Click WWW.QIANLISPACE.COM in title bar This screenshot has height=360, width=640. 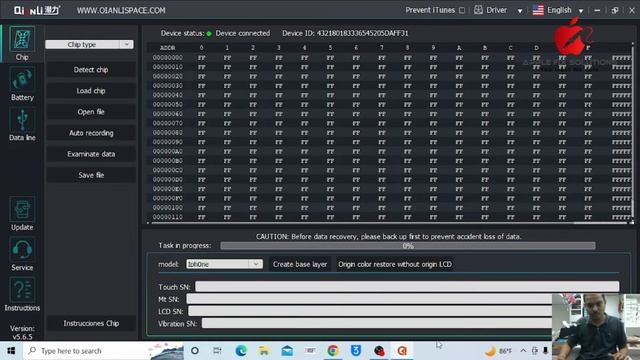121,11
